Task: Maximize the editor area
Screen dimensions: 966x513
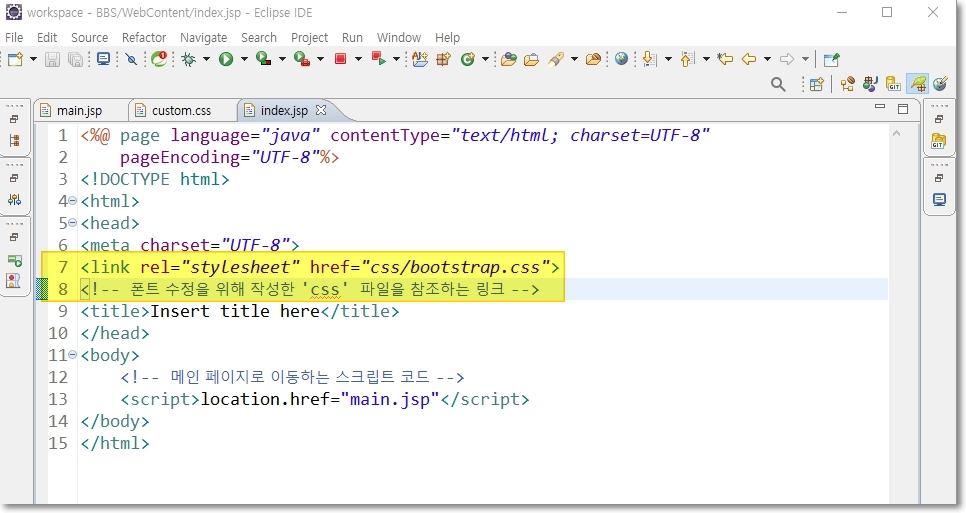Action: (903, 108)
